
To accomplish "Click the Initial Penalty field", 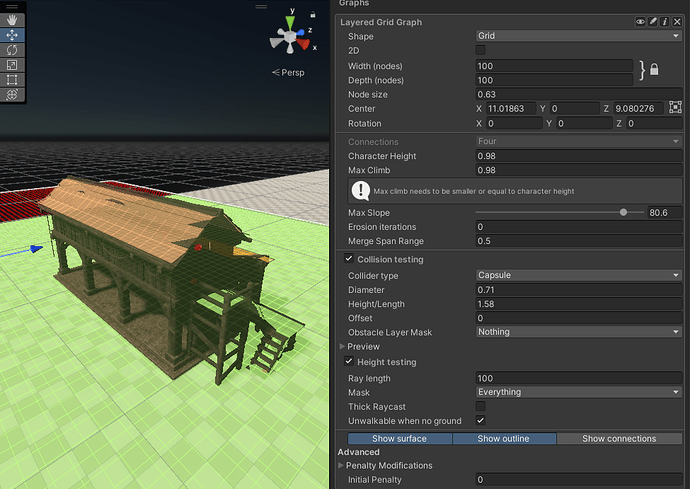I will tap(579, 480).
